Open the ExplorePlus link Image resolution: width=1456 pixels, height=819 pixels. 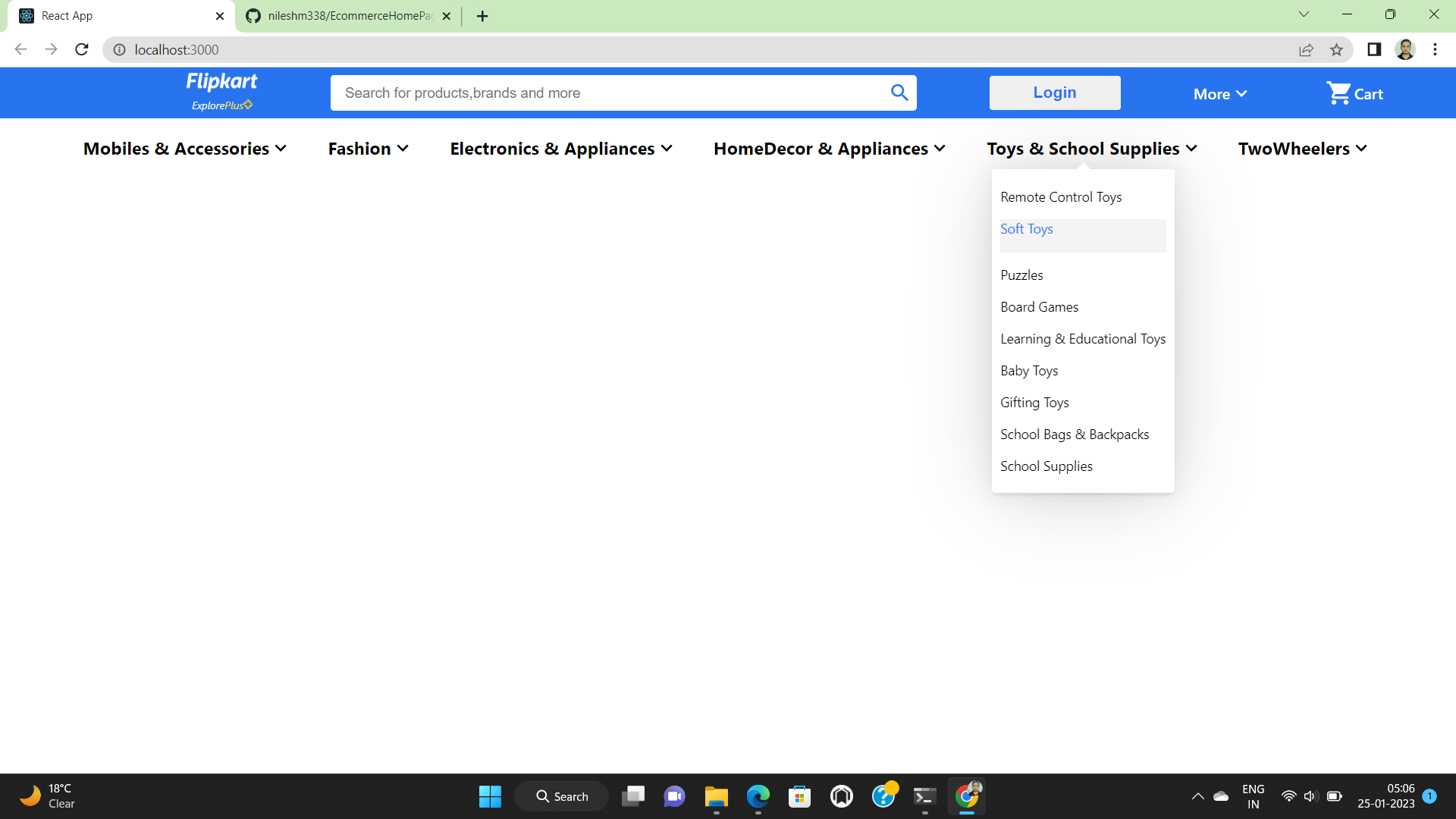pos(221,105)
